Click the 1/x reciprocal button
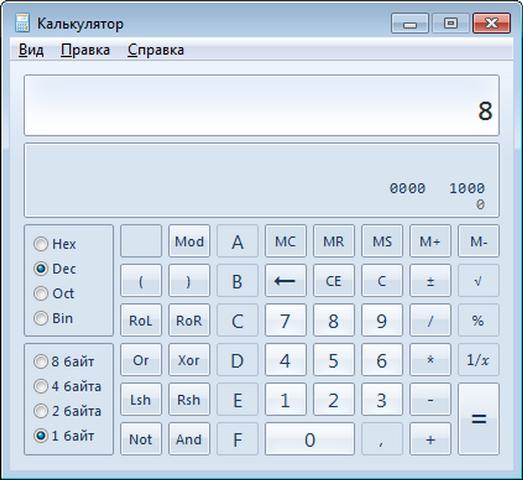 [x=479, y=360]
